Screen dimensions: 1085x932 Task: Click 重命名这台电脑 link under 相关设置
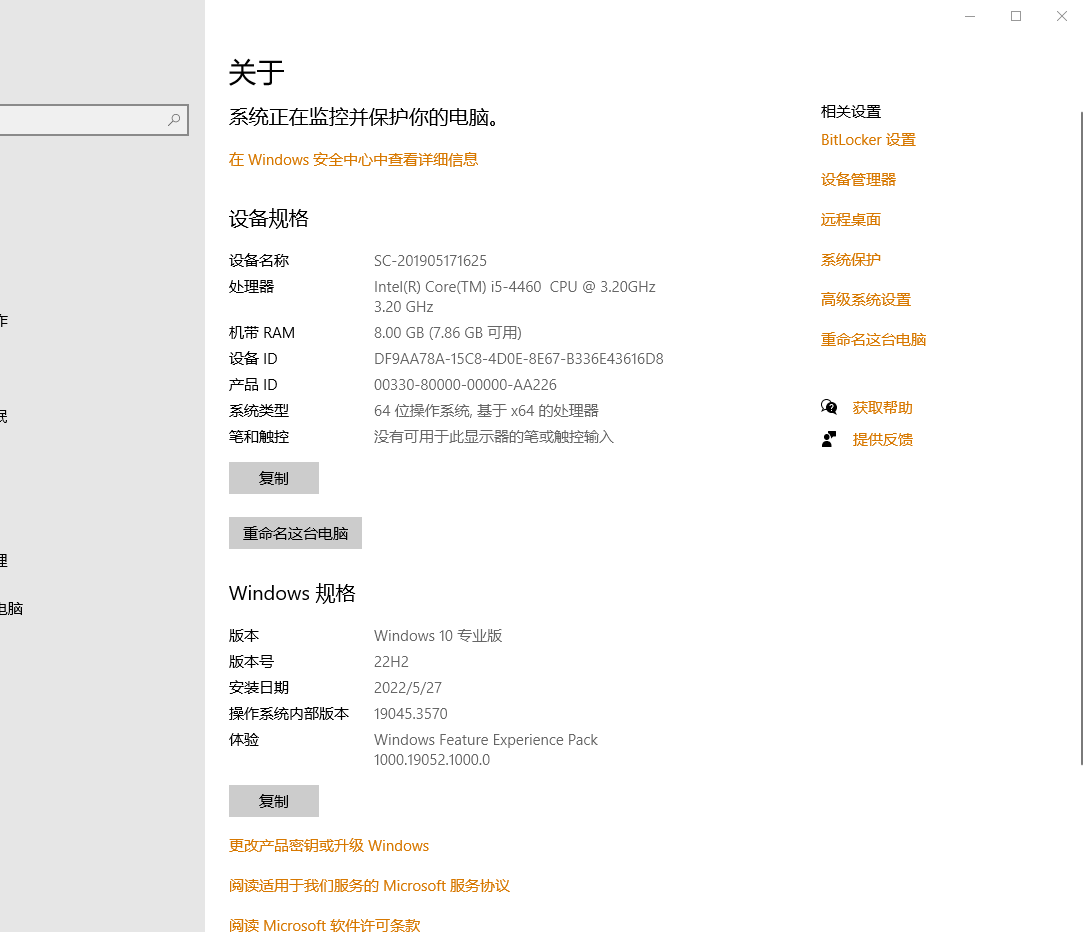tap(873, 340)
